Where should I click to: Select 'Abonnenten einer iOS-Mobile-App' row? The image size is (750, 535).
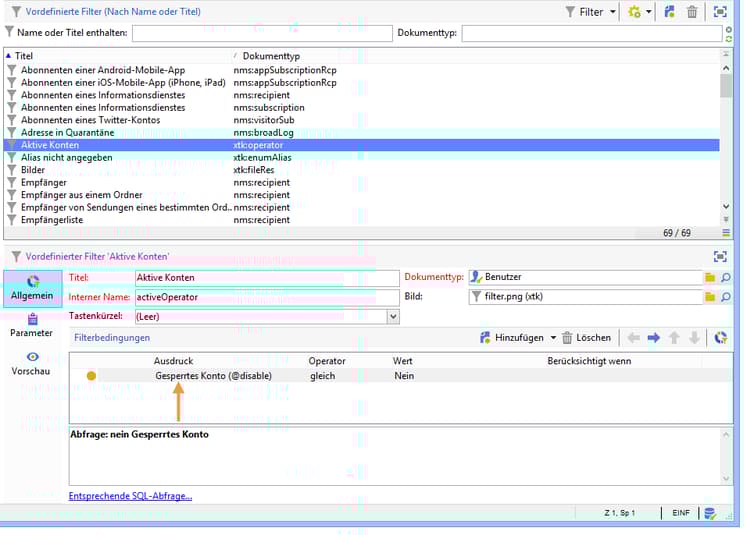(x=361, y=83)
